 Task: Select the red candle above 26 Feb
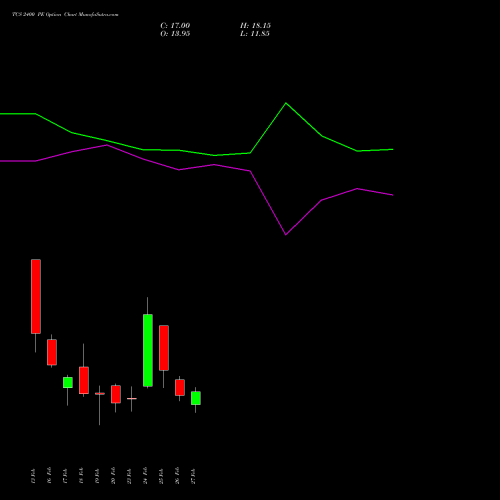[180, 387]
